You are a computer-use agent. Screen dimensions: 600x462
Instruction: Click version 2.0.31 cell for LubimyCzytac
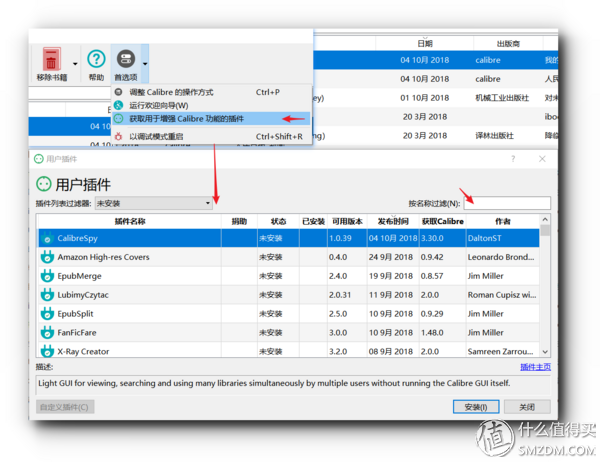[x=347, y=295]
